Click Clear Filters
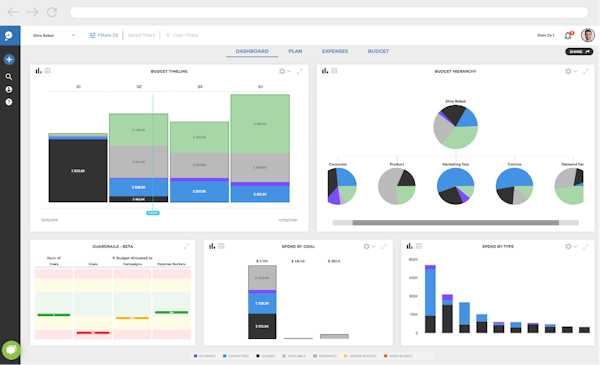The width and height of the screenshot is (600, 365). 182,35
